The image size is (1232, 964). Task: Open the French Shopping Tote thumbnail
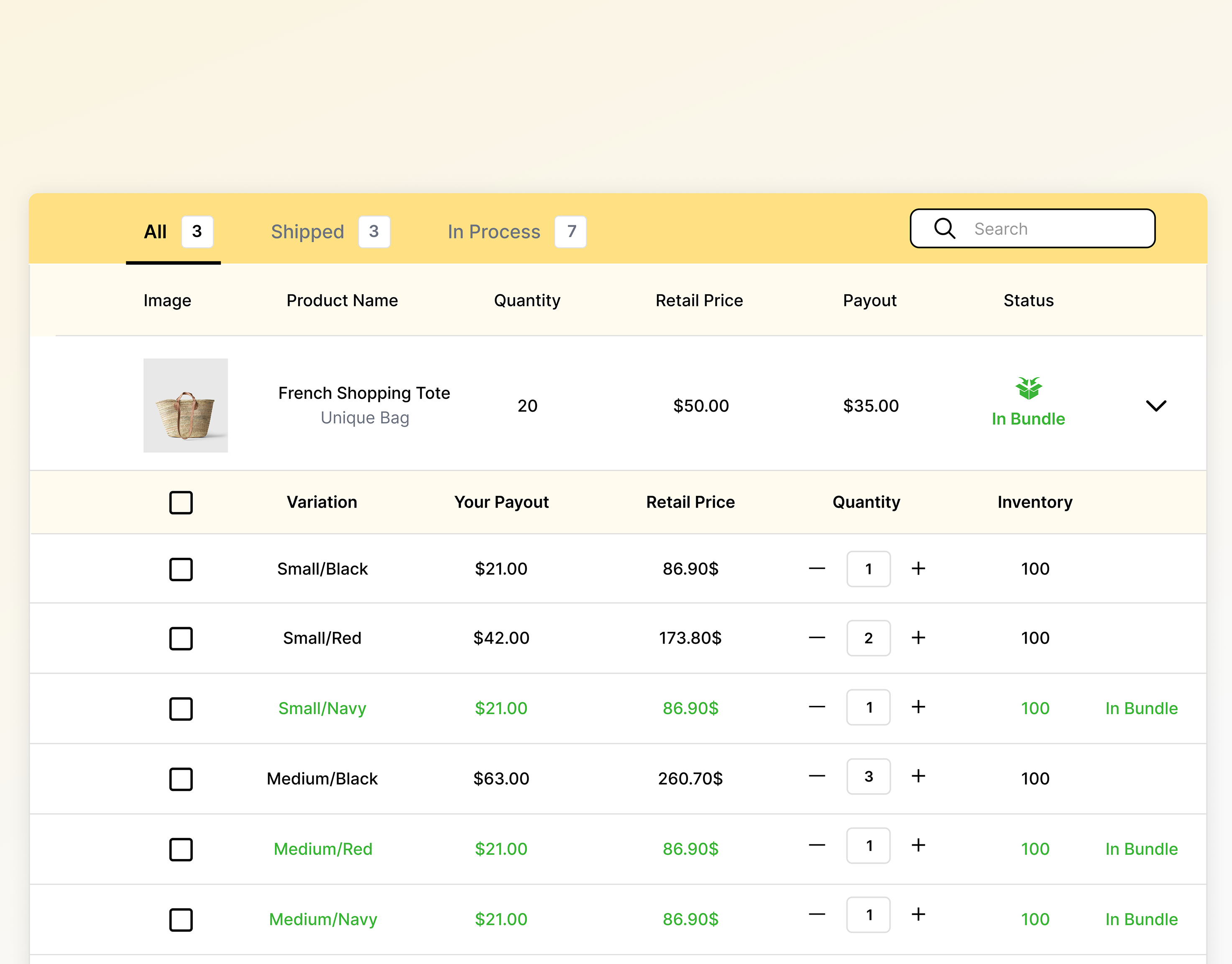186,405
